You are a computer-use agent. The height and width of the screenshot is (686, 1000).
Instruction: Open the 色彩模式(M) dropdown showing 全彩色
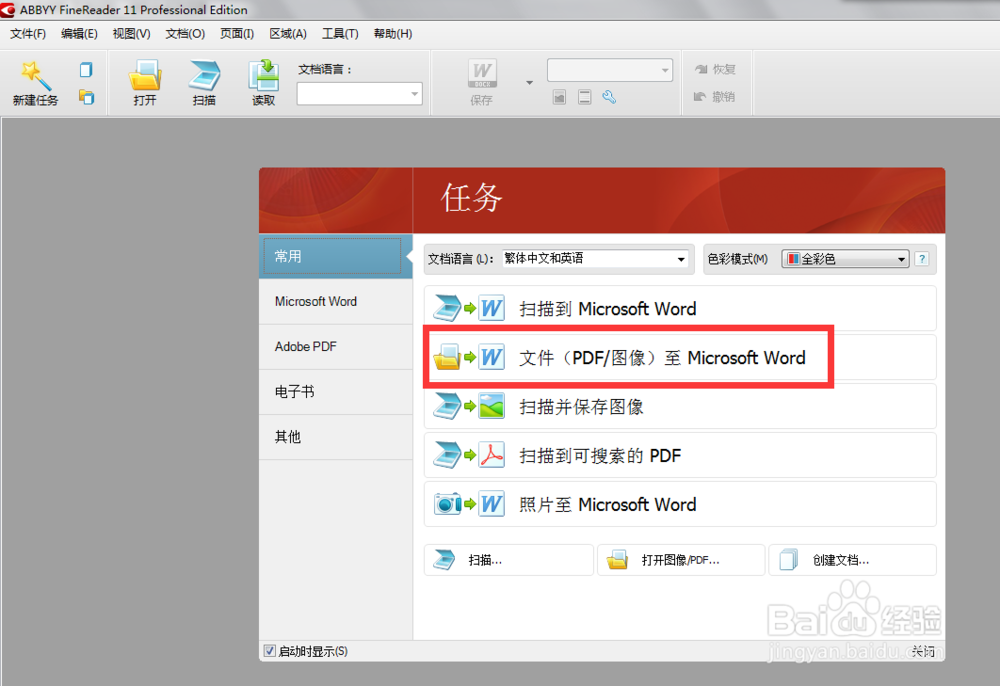(x=846, y=259)
